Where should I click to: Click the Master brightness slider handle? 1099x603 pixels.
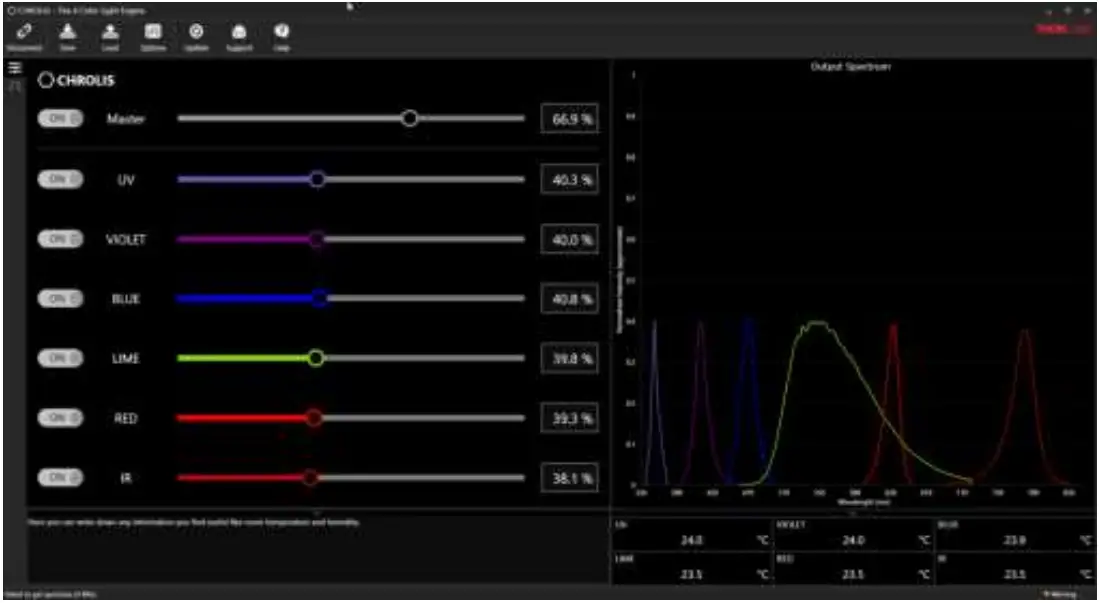click(x=408, y=118)
